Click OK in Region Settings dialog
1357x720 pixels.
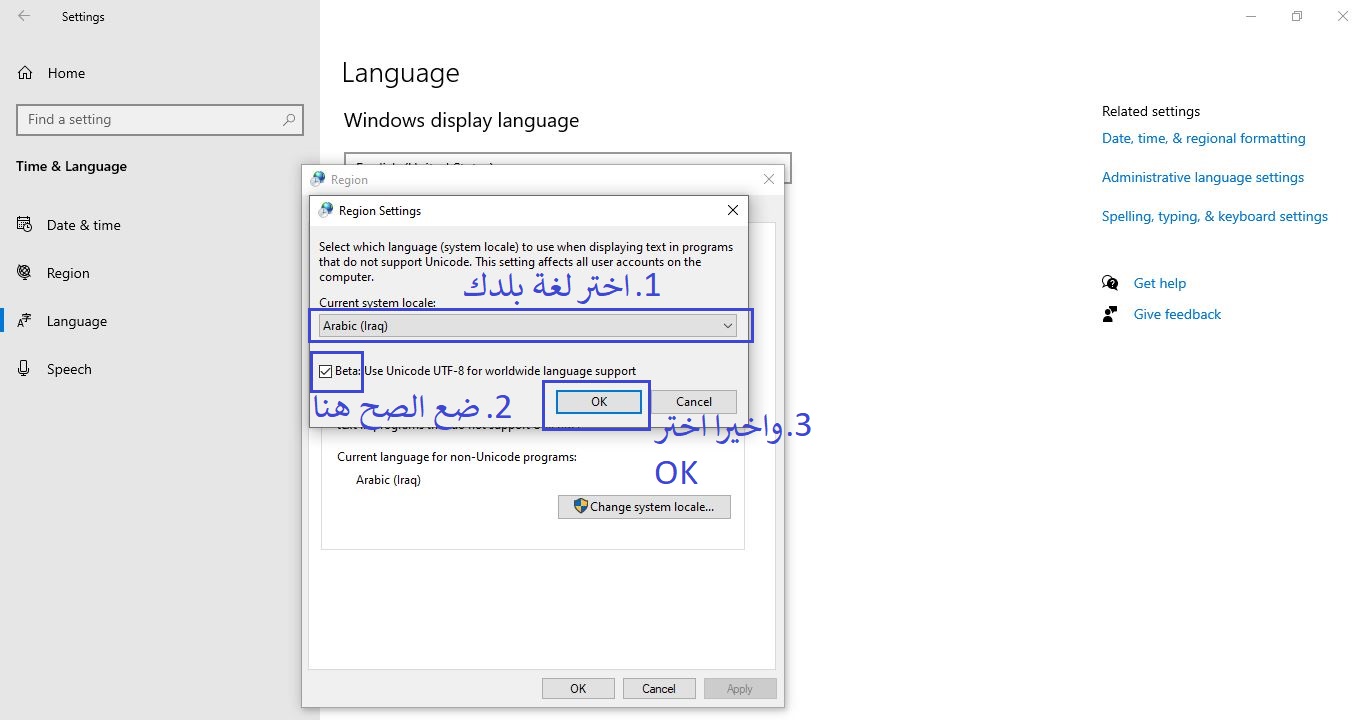[x=598, y=402]
